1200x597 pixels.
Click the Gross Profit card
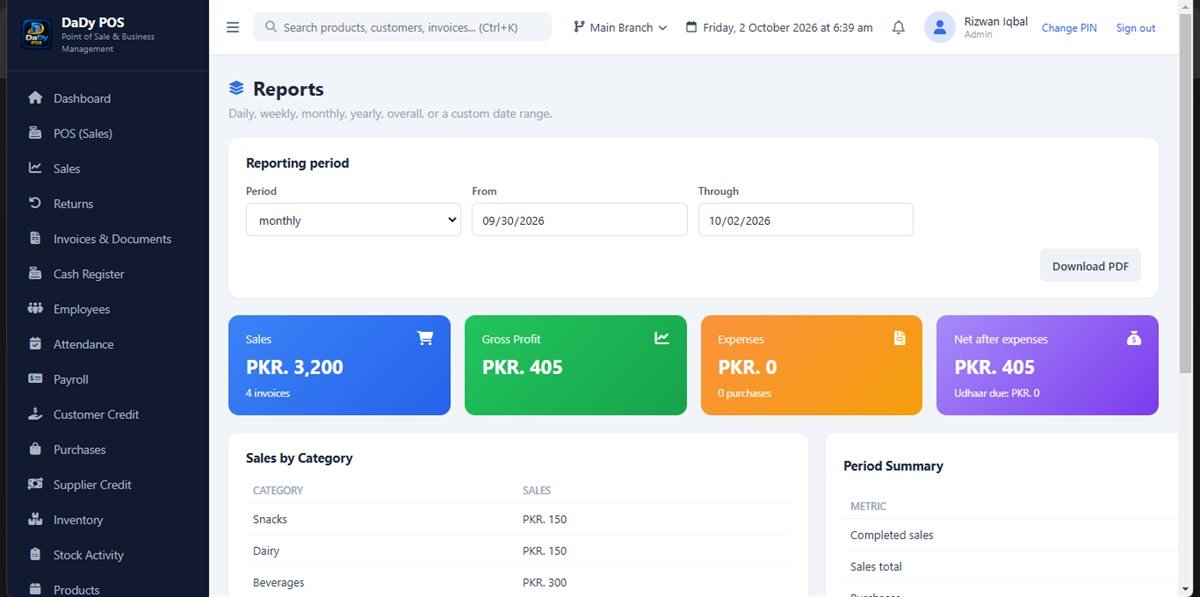575,365
